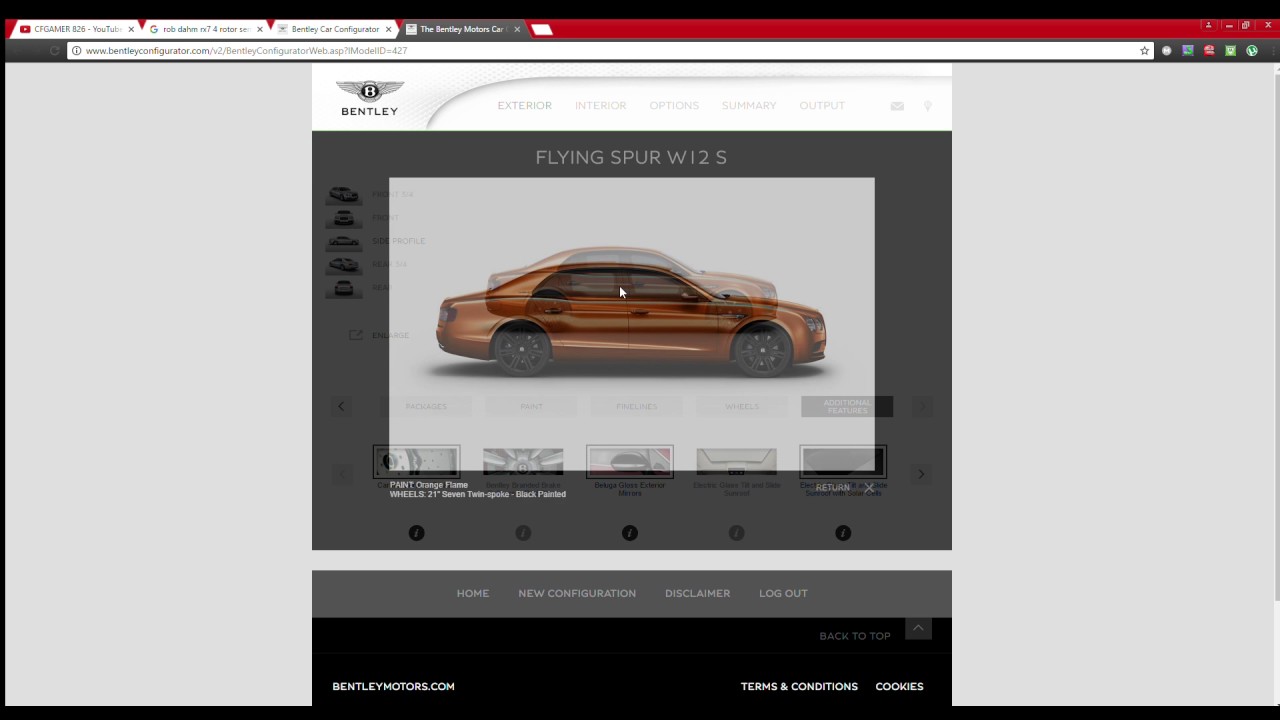Close the CFGAMER 826 YouTube tab

pos(131,29)
